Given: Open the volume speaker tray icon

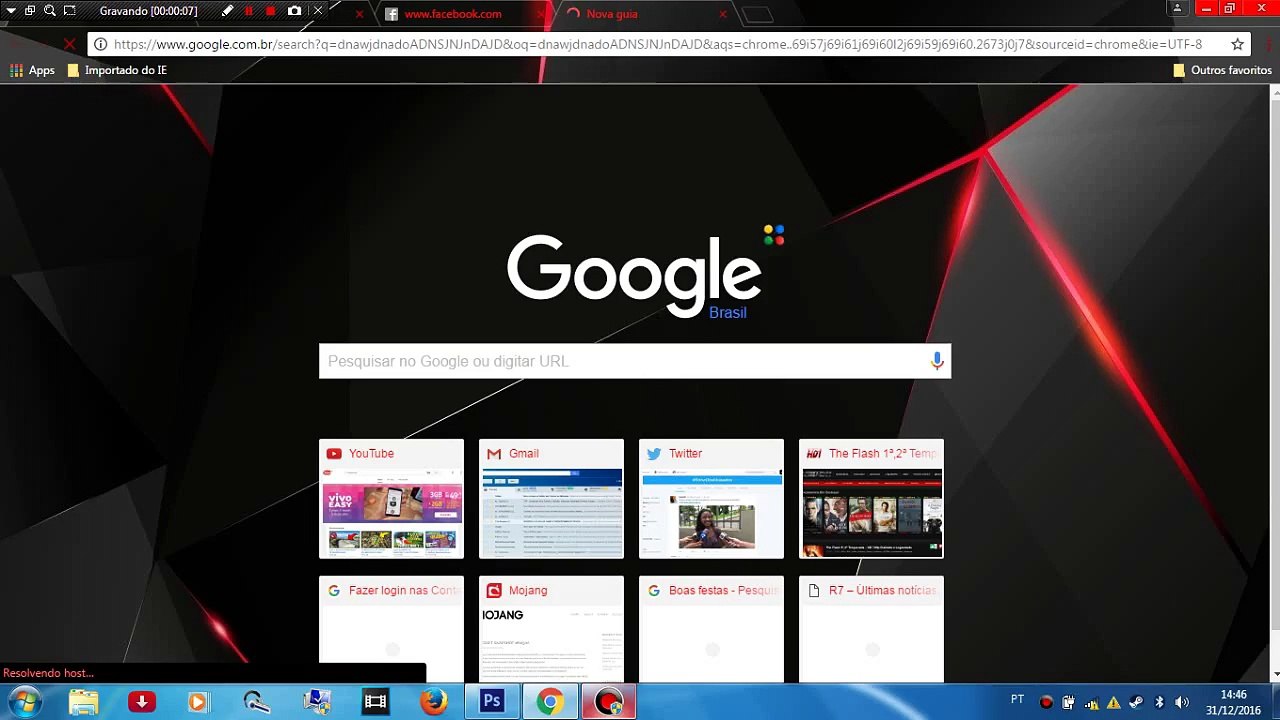Looking at the screenshot, I should [1182, 702].
